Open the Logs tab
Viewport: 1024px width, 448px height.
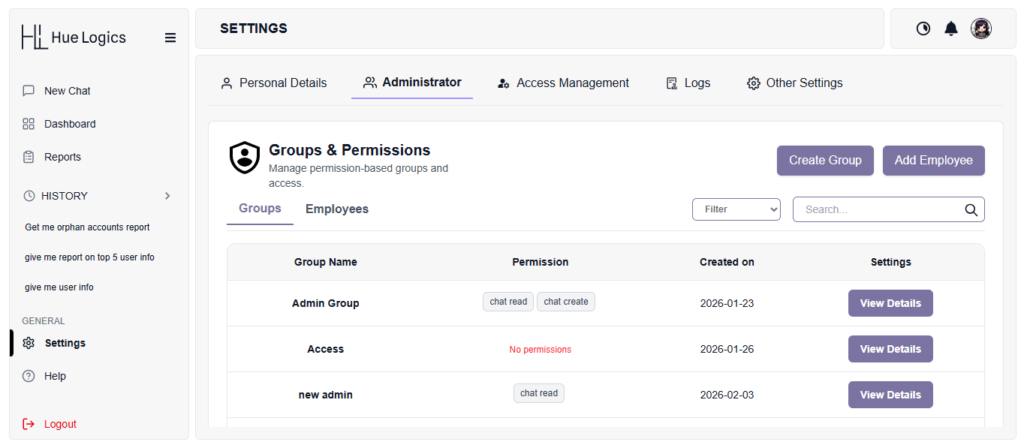pyautogui.click(x=688, y=83)
